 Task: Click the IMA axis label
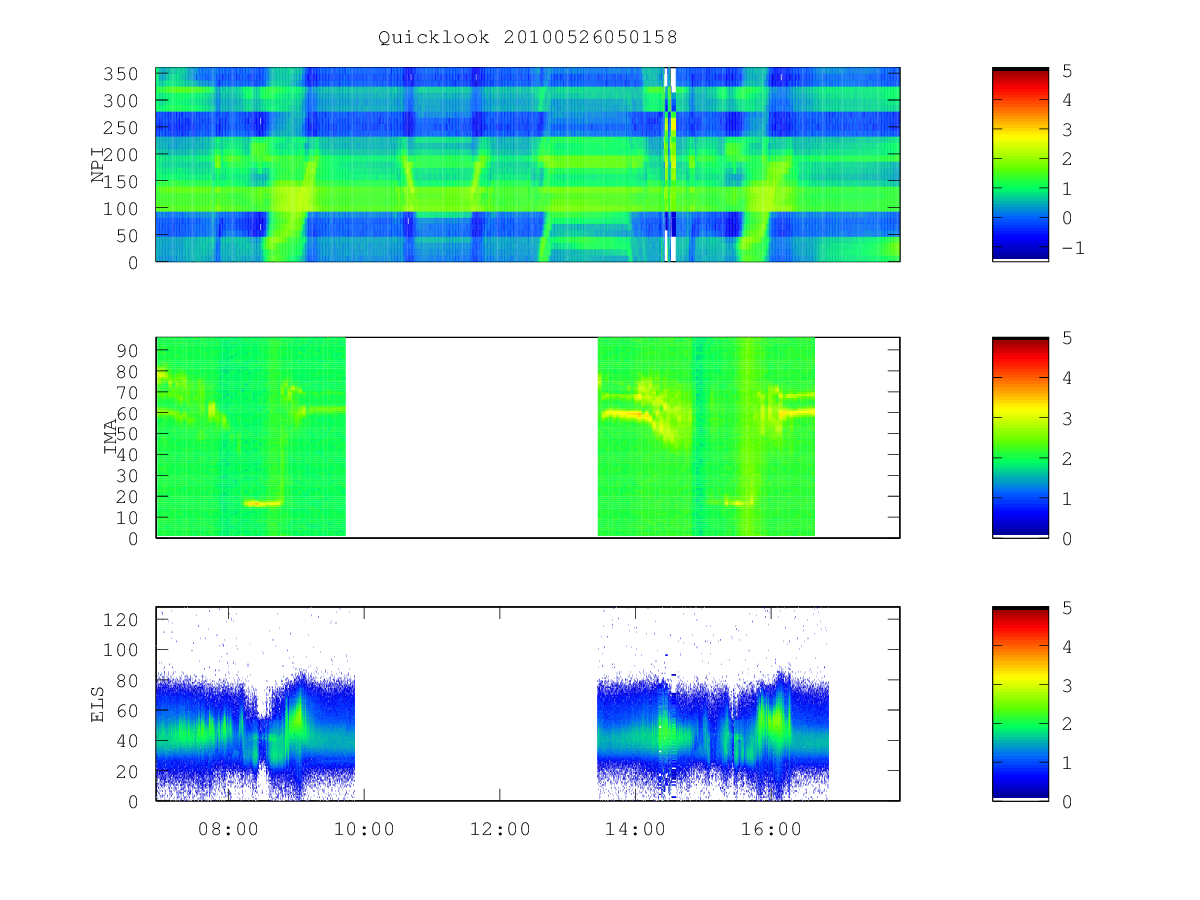[x=111, y=437]
